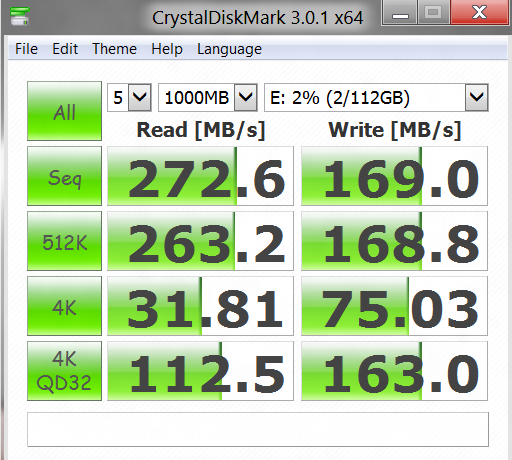
Task: Run the 4K QD32 test
Action: click(x=64, y=371)
